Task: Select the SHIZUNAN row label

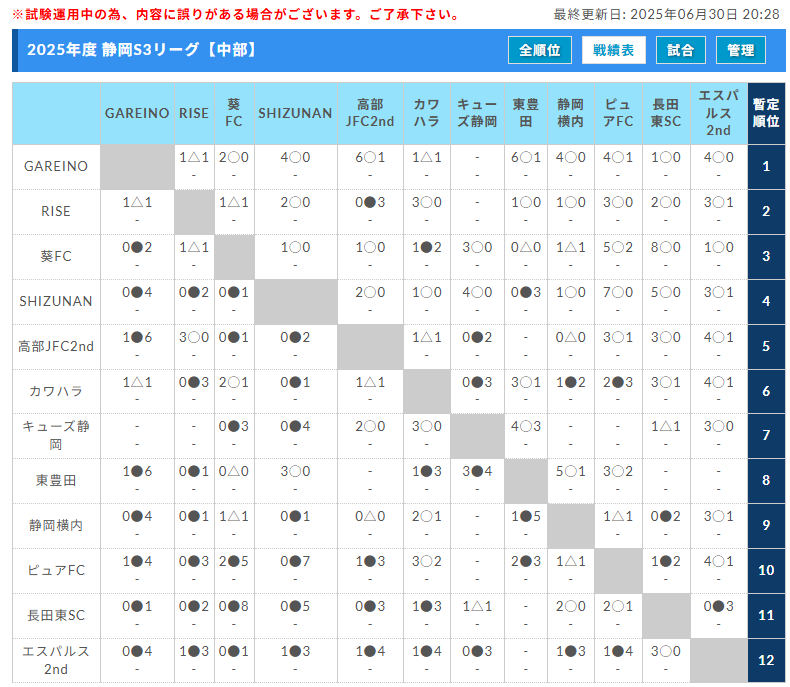Action: click(x=56, y=301)
